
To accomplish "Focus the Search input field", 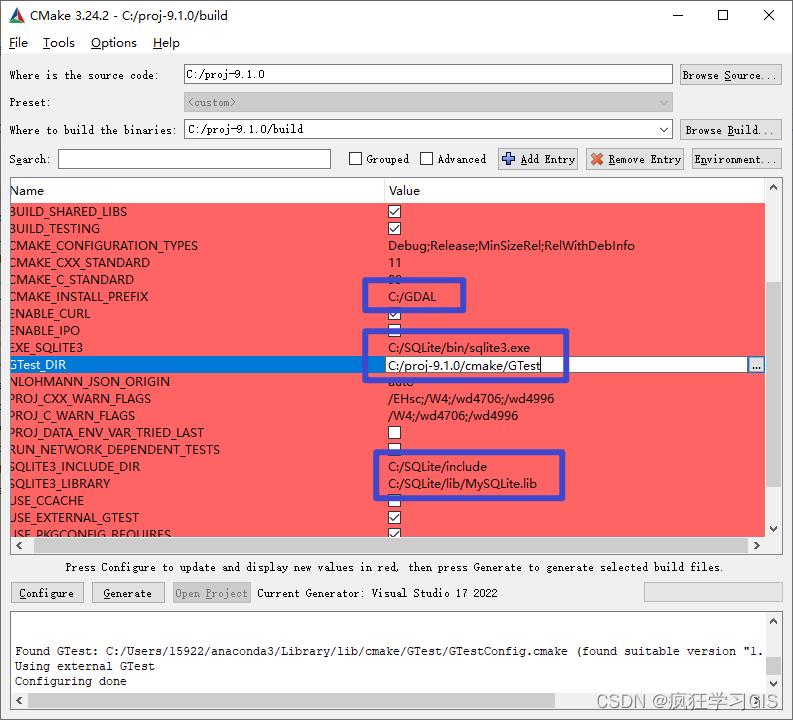I will click(x=194, y=159).
